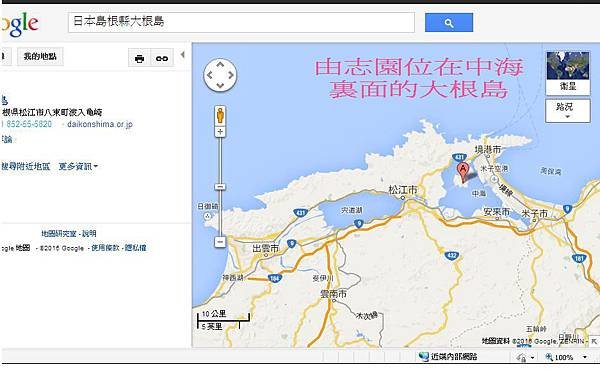Click the 米子市 city label
Image resolution: width=600 pixels, height=371 pixels.
535,214
